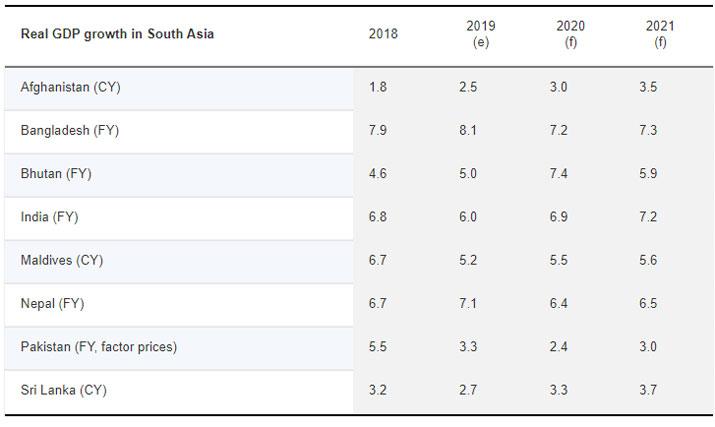This screenshot has width=715, height=427.
Task: Select the Afghanistan (CY) row label
Action: tap(70, 88)
